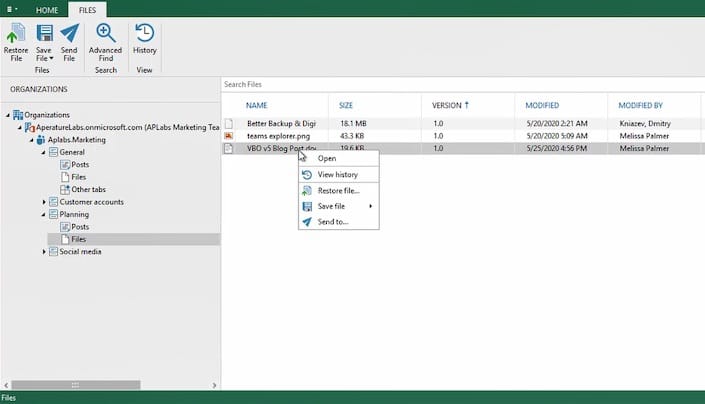The width and height of the screenshot is (705, 404).
Task: Click the Save File ribbon icon
Action: click(x=44, y=34)
